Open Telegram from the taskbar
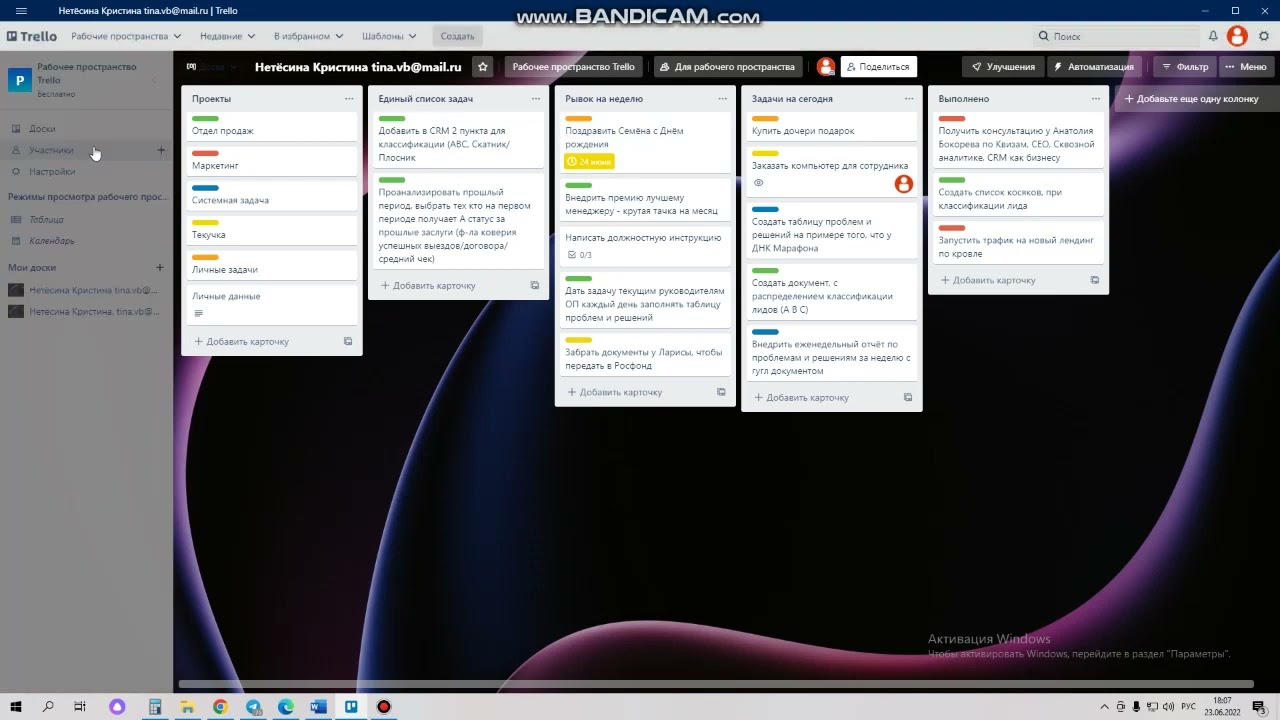Screen dimensions: 1280x720 click(x=253, y=706)
